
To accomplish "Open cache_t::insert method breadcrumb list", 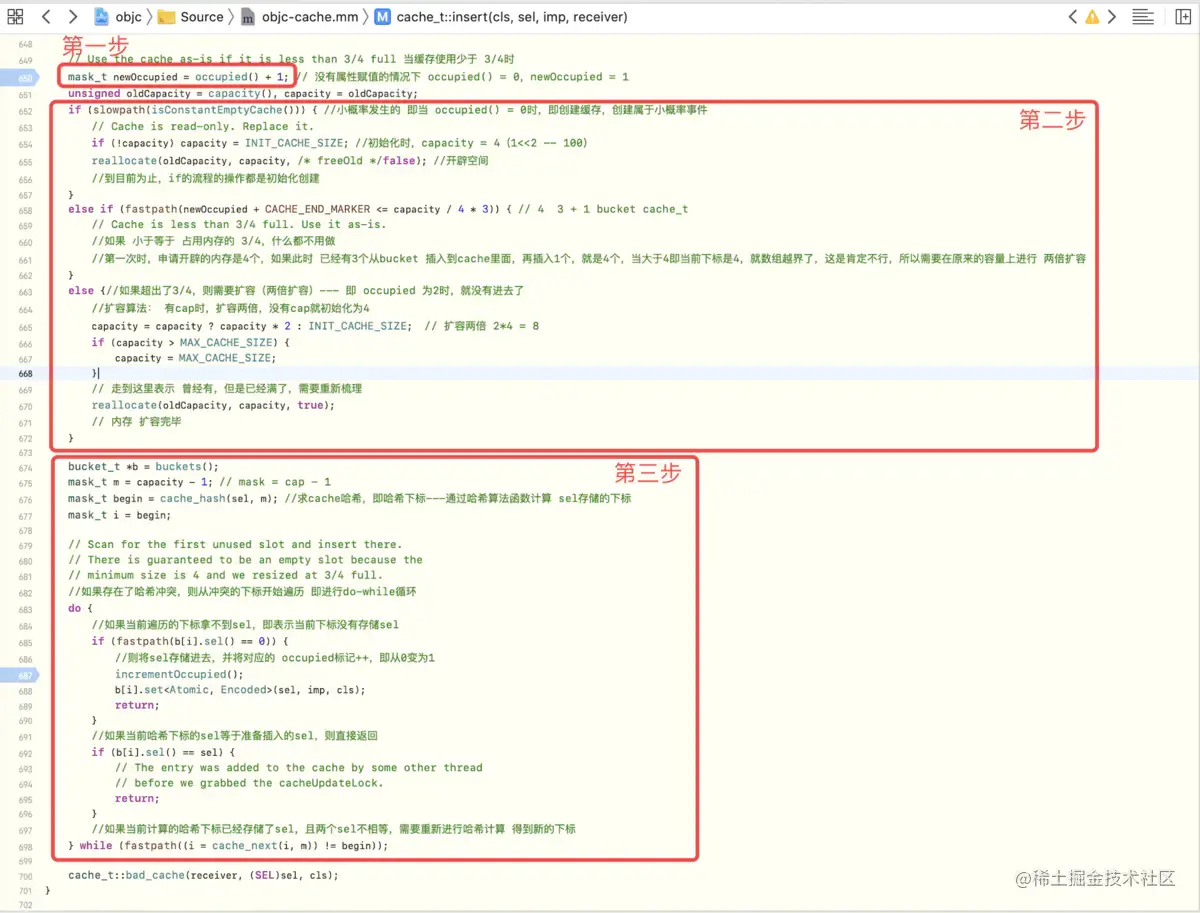I will click(x=501, y=17).
